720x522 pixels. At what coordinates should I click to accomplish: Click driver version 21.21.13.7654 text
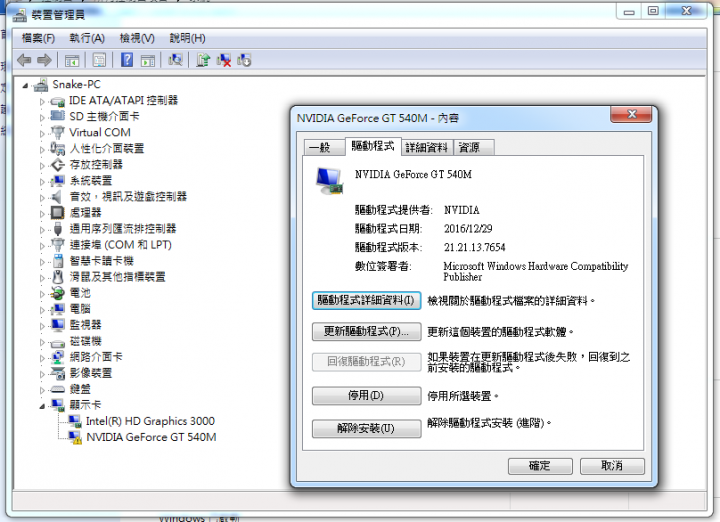click(474, 247)
